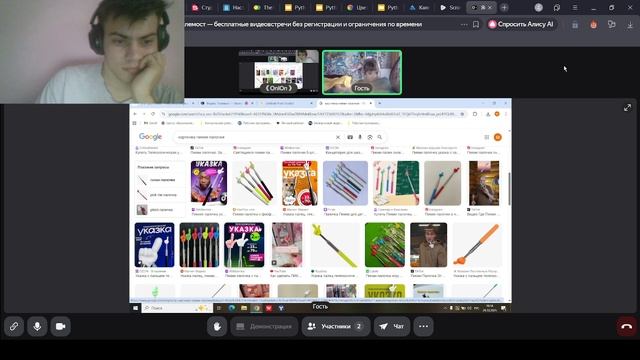Screen dimensions: 640x360
Task: Open the Участники participants list
Action: (336, 327)
